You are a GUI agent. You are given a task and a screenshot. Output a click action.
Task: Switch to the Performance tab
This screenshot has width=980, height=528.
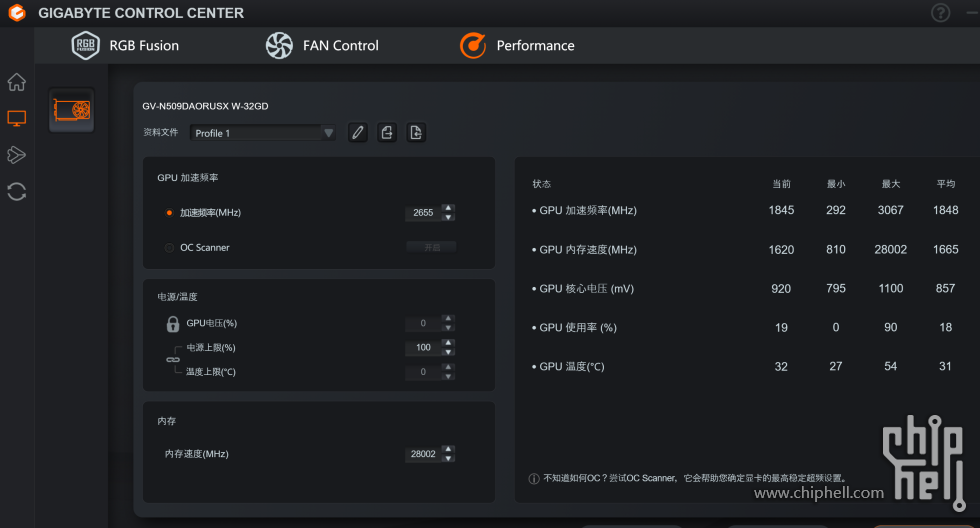coord(517,46)
